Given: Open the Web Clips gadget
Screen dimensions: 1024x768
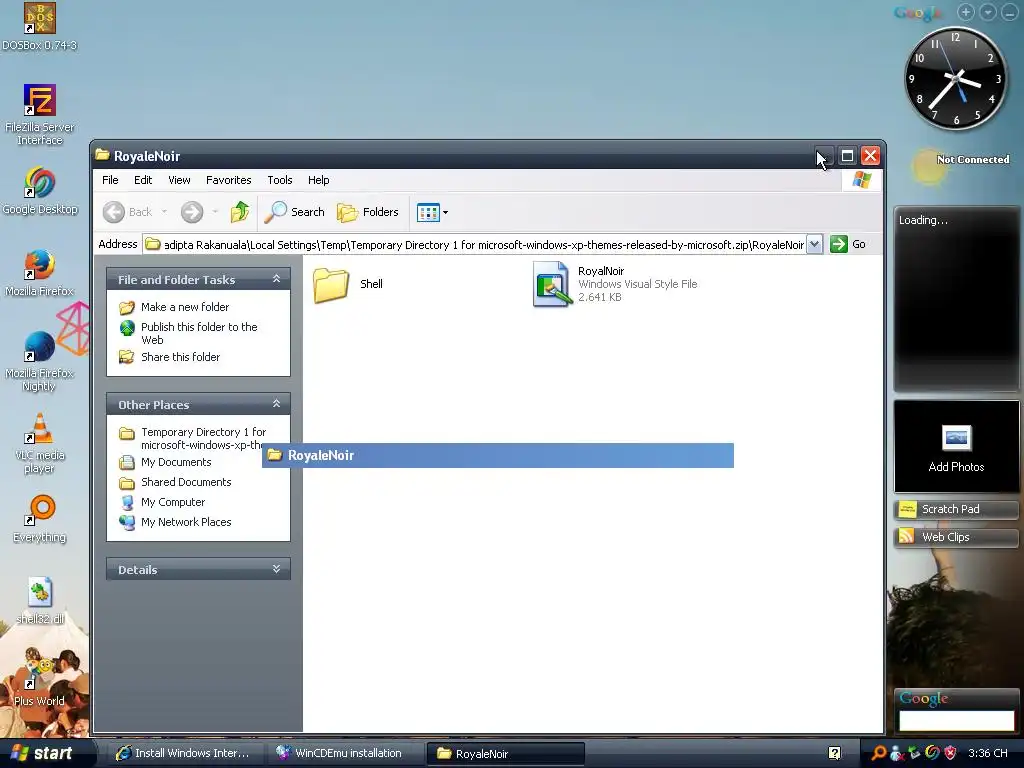Looking at the screenshot, I should (x=956, y=537).
